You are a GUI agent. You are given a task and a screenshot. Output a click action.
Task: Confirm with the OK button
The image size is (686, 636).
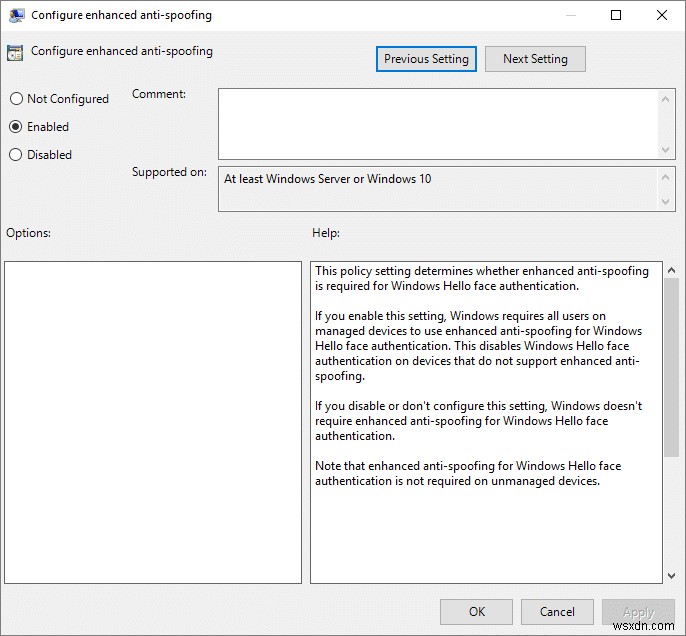tap(476, 612)
